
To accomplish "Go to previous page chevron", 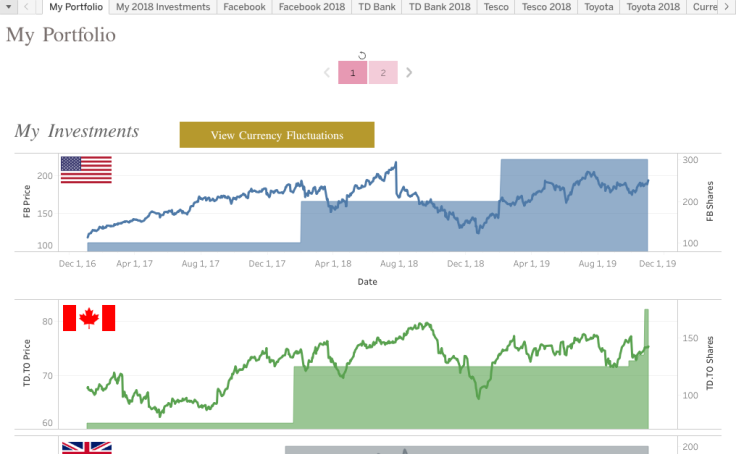I will (x=327, y=72).
